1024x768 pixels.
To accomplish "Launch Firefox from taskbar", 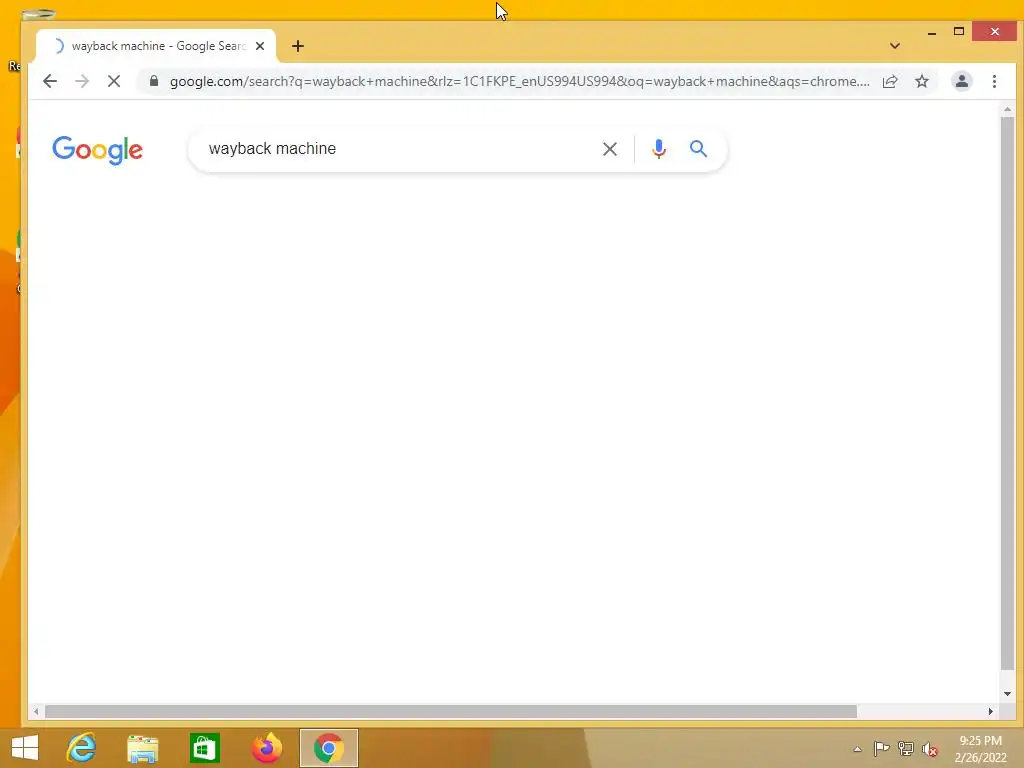I will [266, 748].
